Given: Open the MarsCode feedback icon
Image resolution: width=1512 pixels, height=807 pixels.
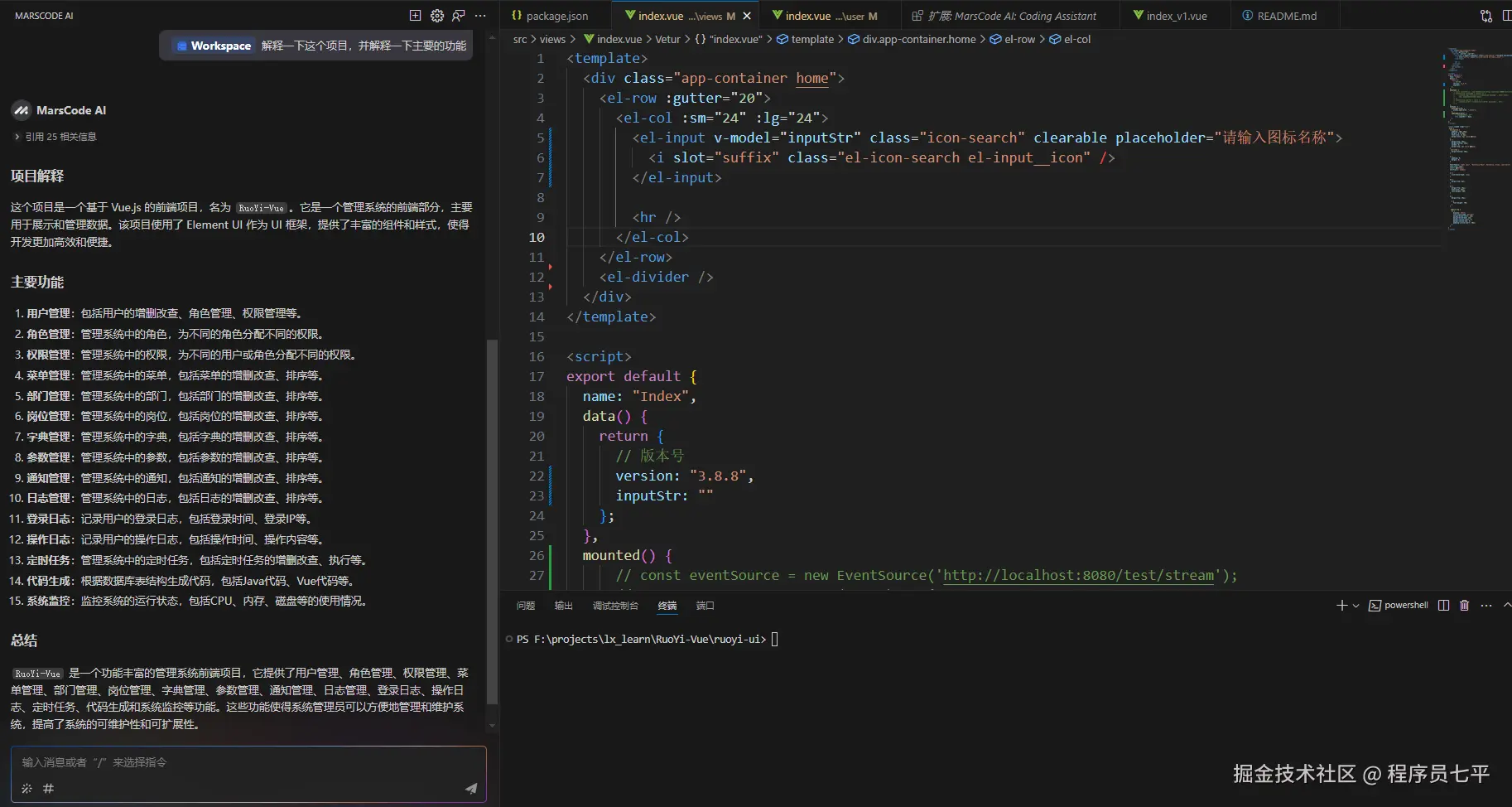Looking at the screenshot, I should click(x=458, y=16).
